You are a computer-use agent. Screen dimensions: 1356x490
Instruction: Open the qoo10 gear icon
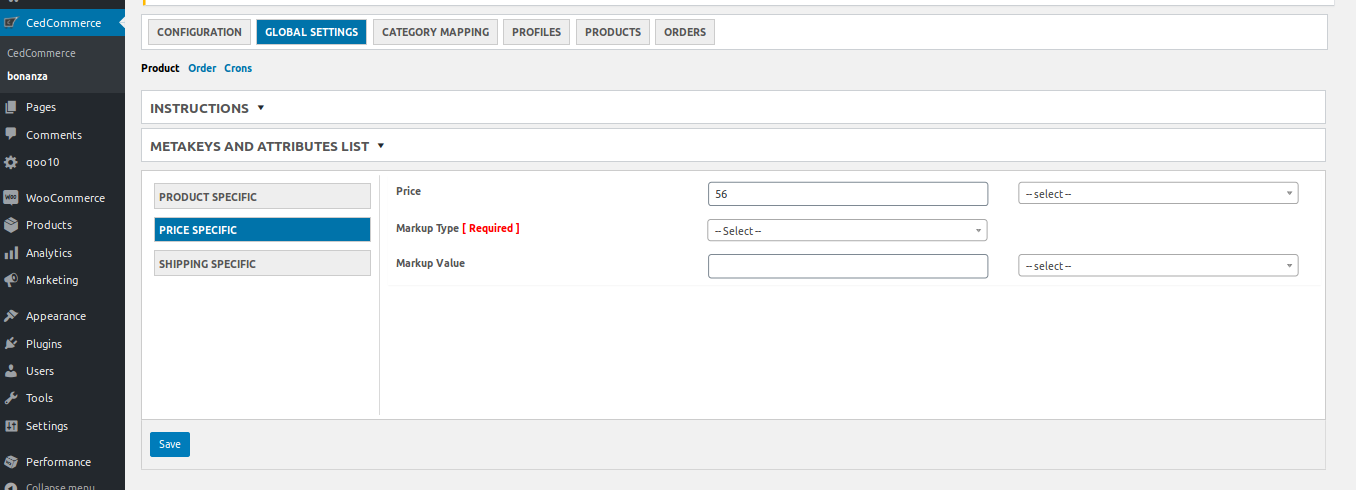[x=11, y=162]
